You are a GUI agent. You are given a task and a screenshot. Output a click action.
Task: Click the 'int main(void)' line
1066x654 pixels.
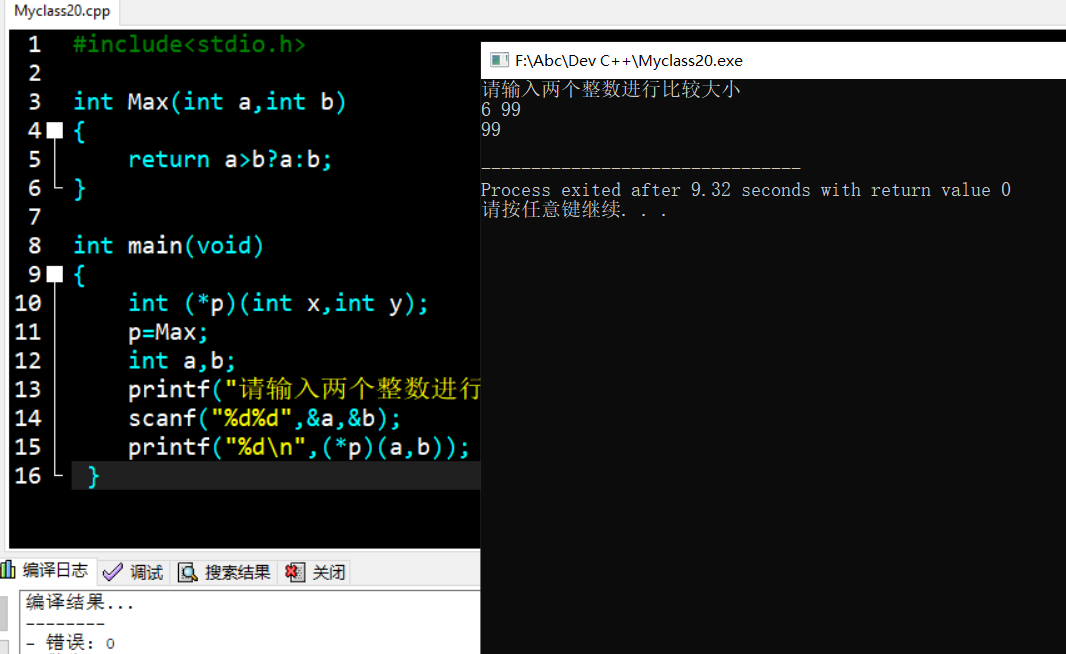click(x=168, y=245)
